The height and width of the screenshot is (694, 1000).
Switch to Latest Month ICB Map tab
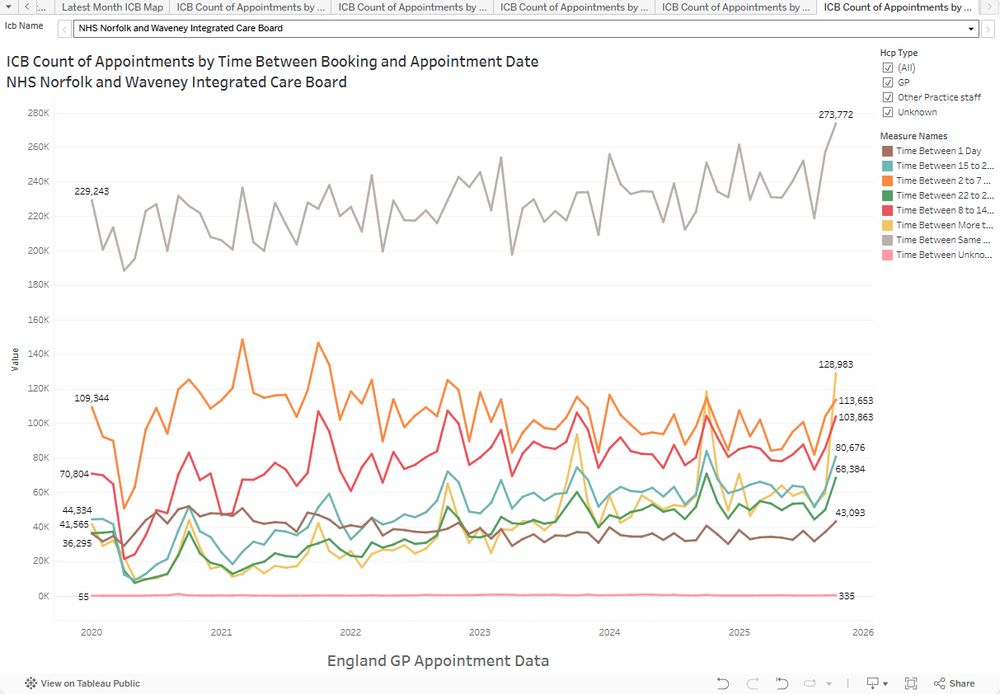(112, 7)
